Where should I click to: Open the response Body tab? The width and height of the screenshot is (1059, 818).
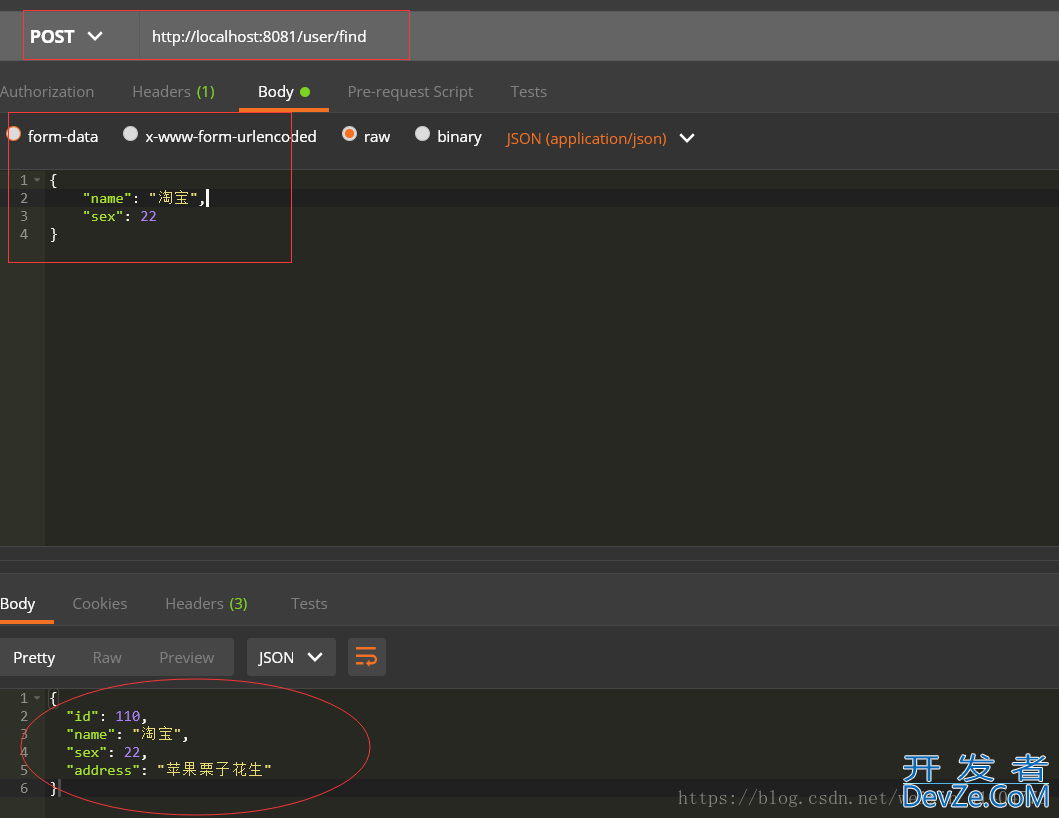[x=18, y=604]
